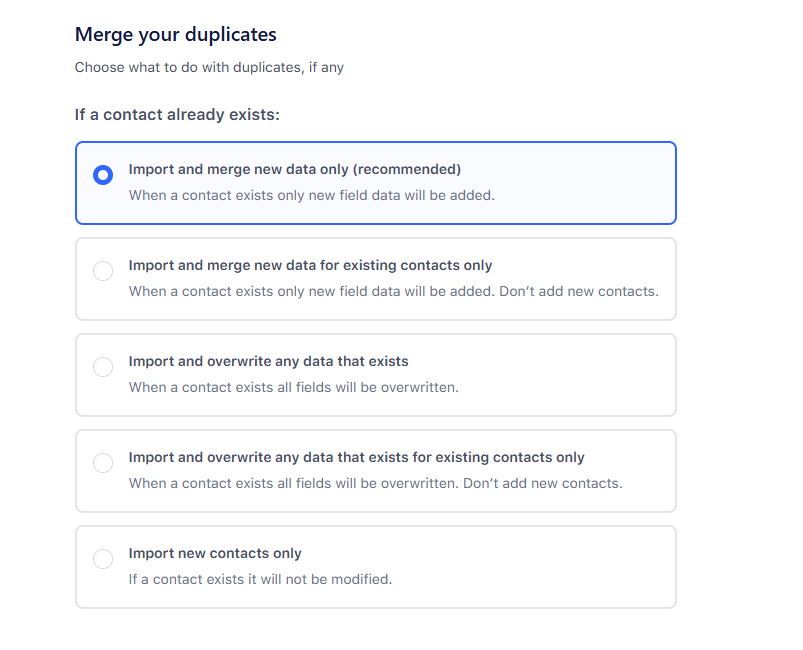Screen dimensions: 803x650
Task: Choose radio for merging existing contacts only
Action: click(x=102, y=271)
